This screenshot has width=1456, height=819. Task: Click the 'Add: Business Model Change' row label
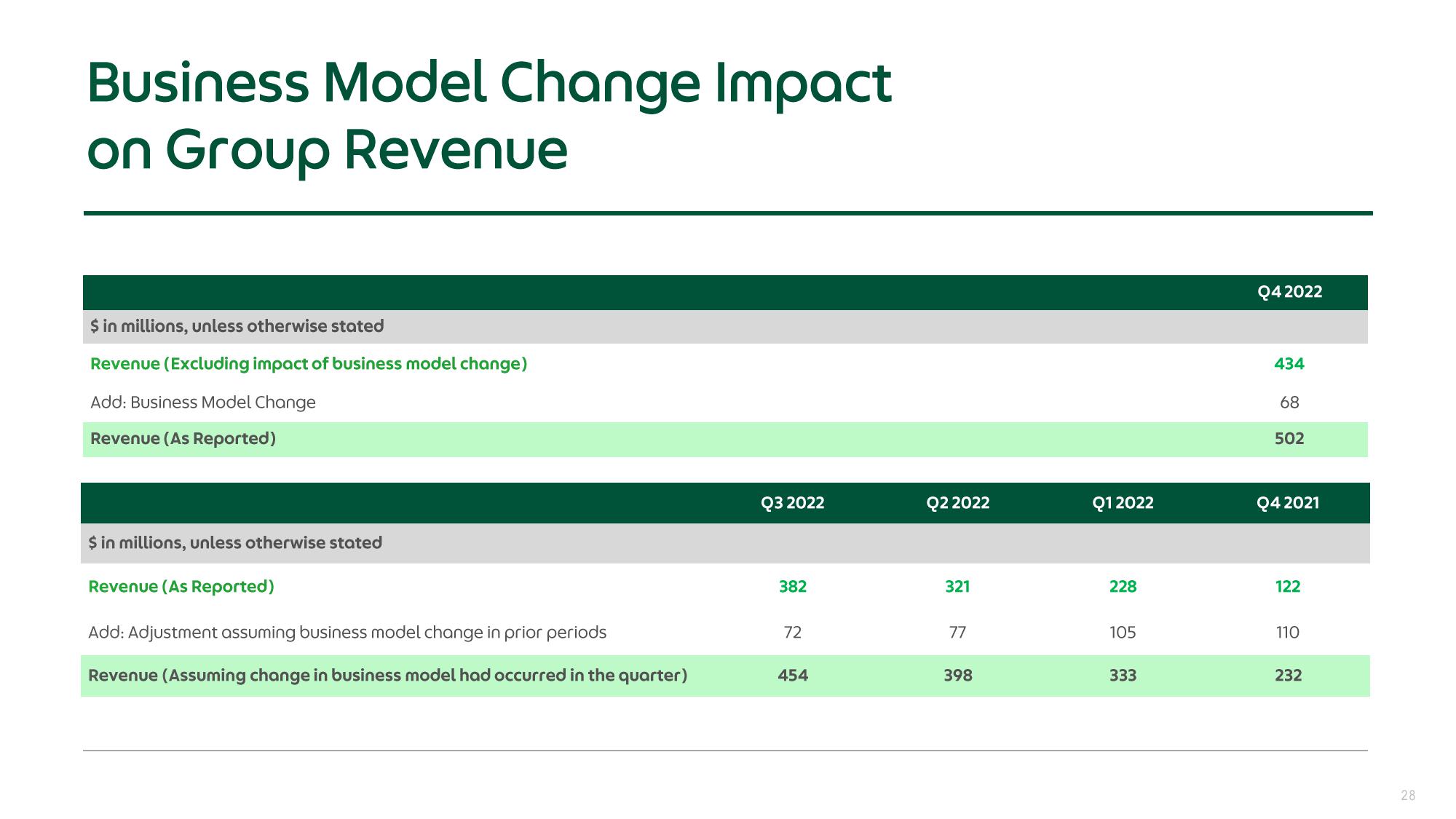click(203, 403)
